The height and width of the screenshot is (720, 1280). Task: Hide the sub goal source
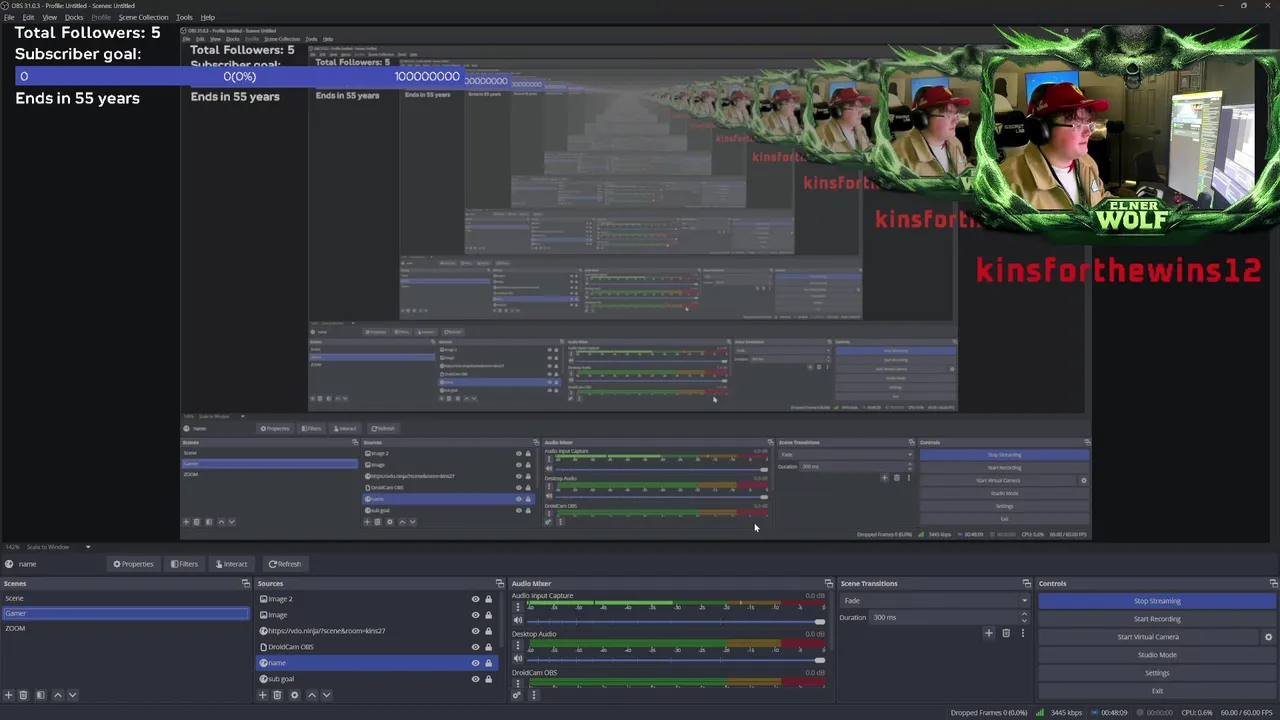pos(476,679)
